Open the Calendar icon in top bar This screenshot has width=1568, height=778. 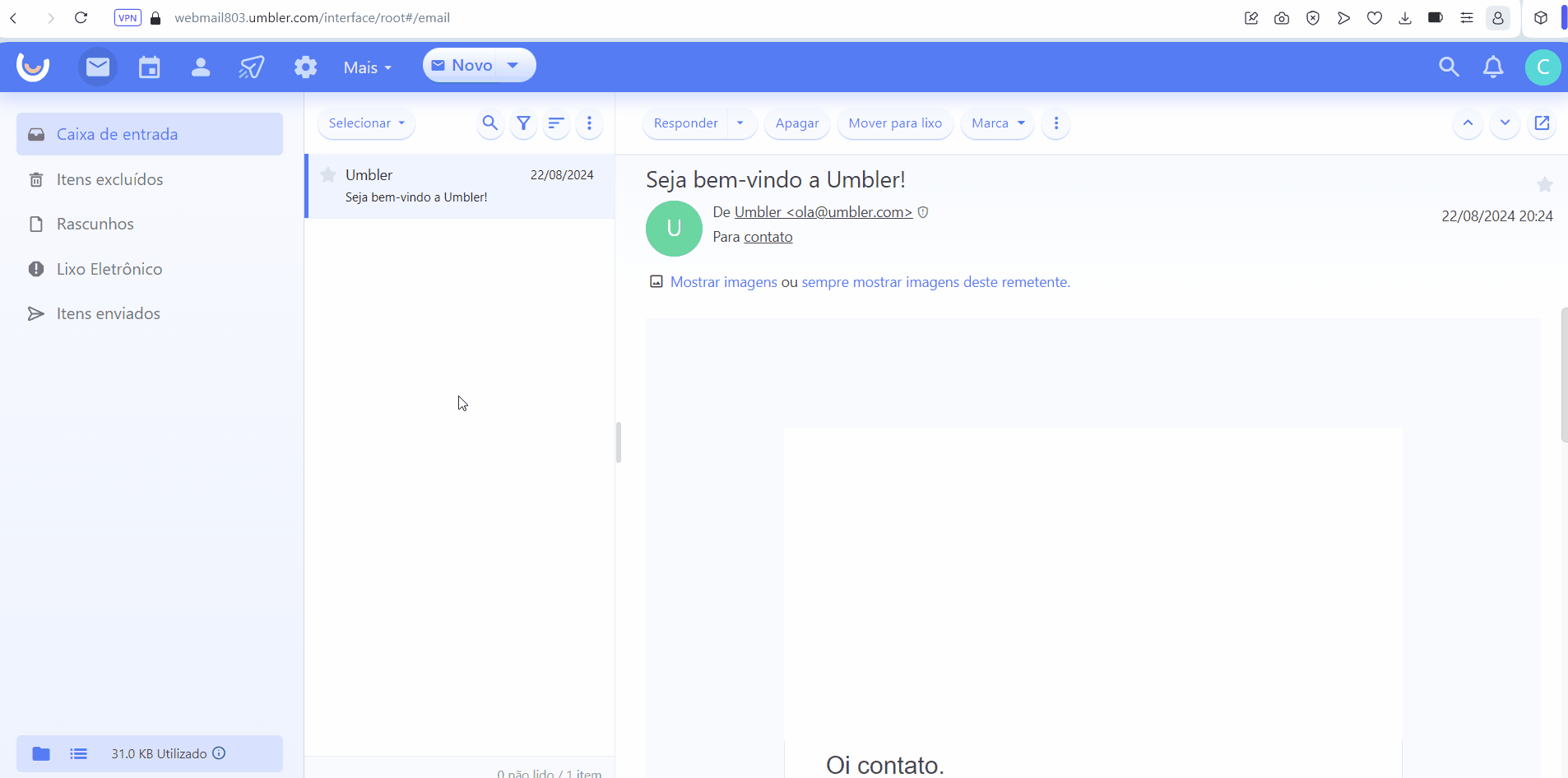tap(149, 67)
